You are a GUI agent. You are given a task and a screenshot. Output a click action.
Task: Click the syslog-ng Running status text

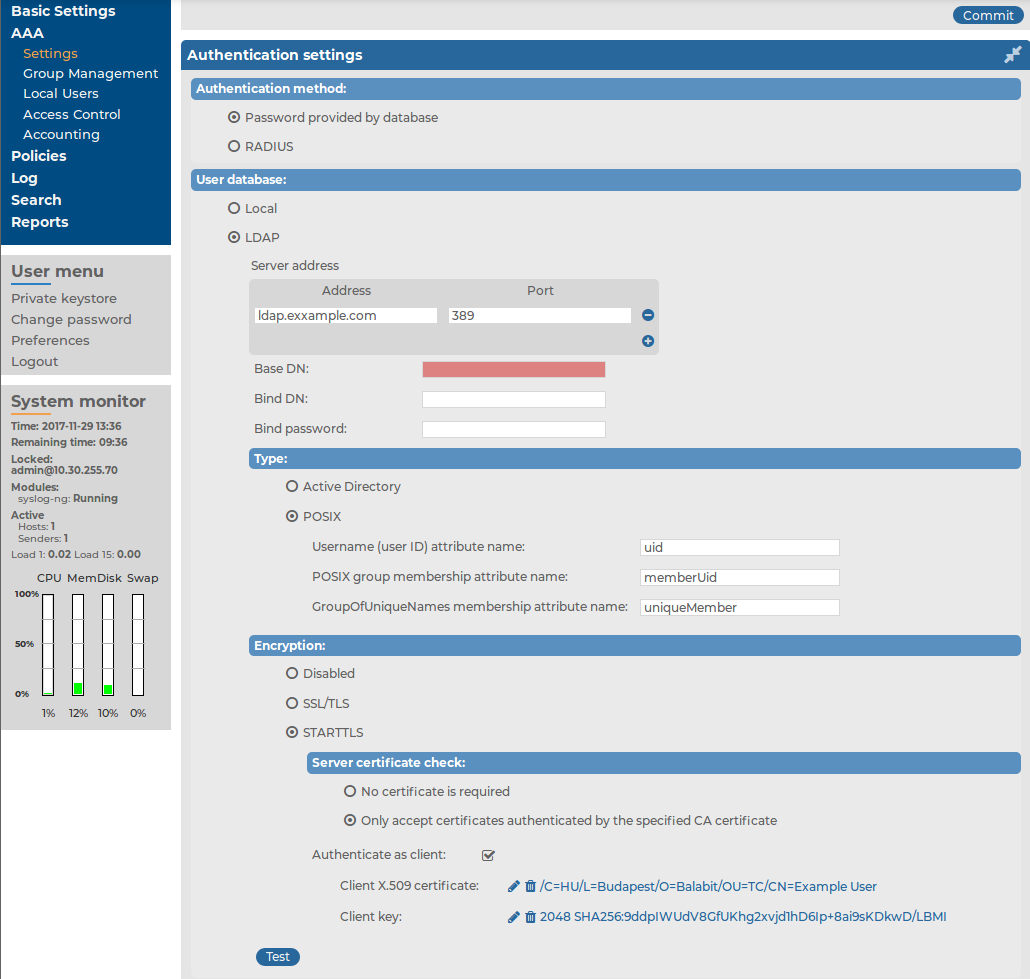[x=68, y=498]
